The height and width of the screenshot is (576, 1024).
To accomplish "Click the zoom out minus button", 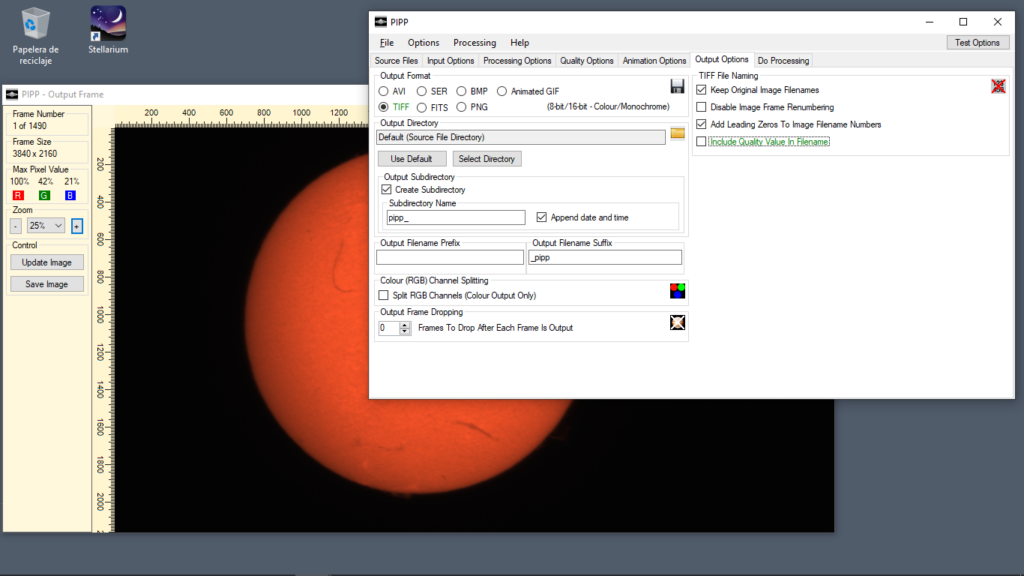I will point(16,226).
